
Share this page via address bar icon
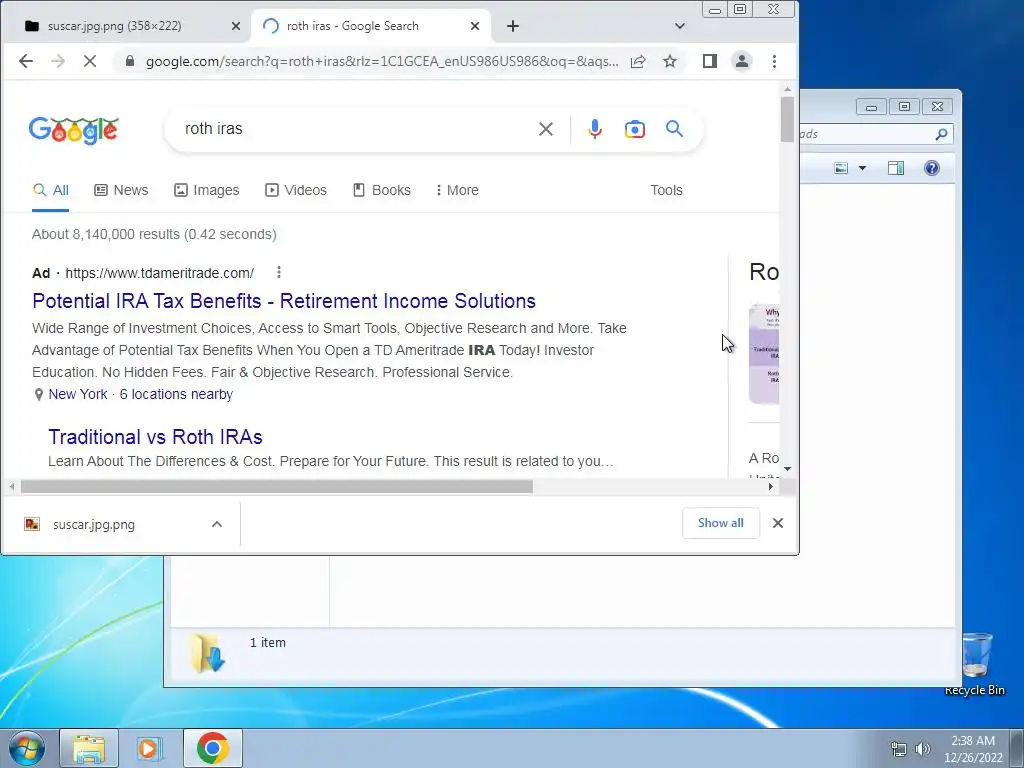638,61
